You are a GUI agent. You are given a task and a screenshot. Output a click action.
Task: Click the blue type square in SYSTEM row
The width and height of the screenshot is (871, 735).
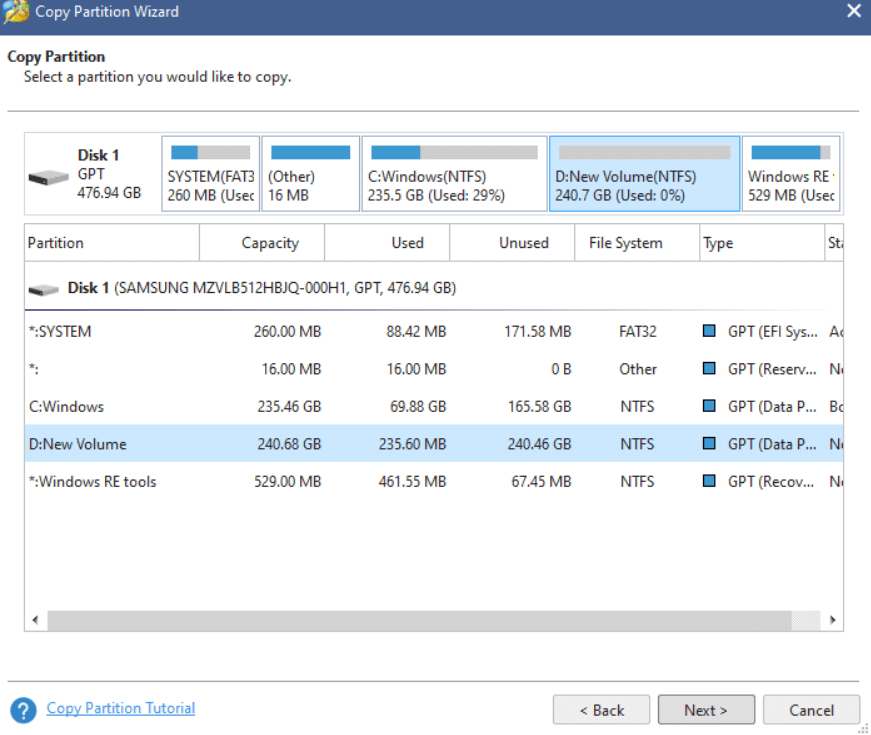point(709,331)
